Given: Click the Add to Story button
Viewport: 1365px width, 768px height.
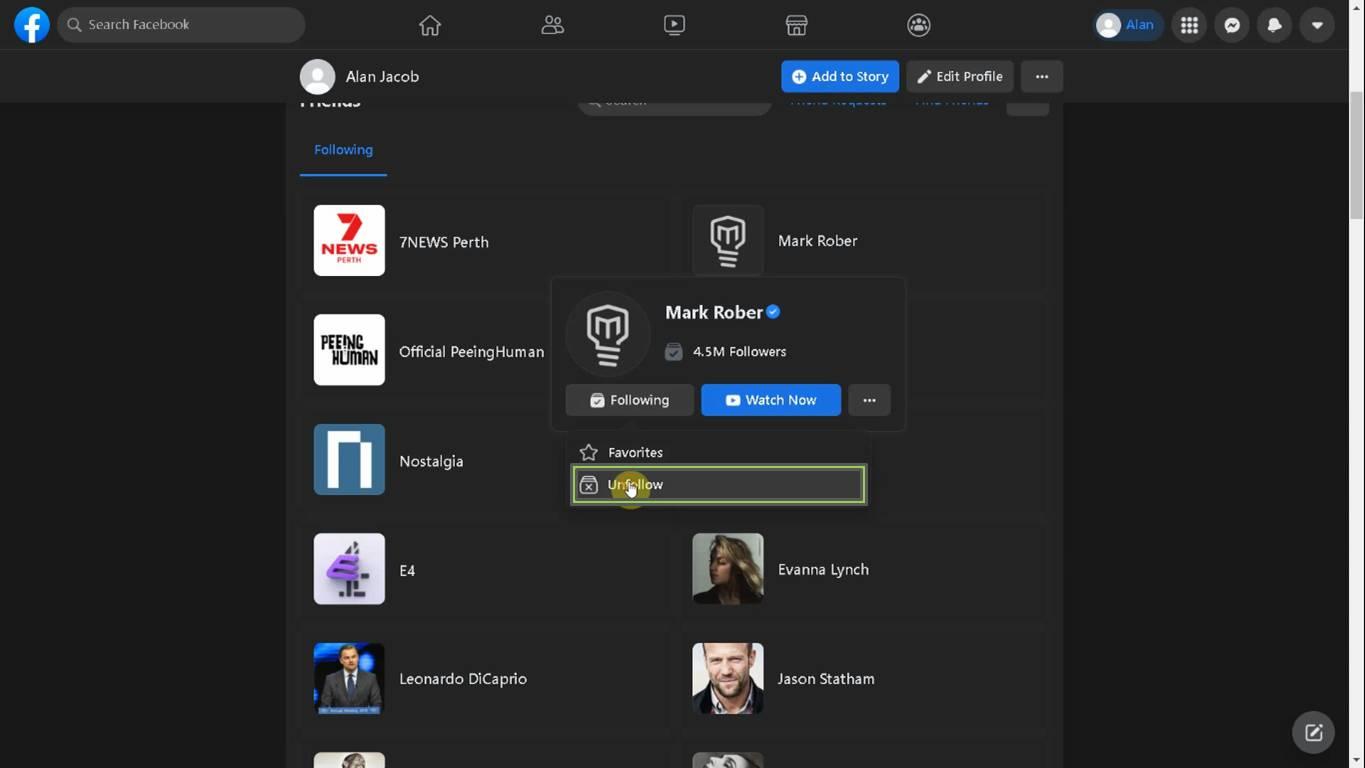Looking at the screenshot, I should (x=840, y=76).
